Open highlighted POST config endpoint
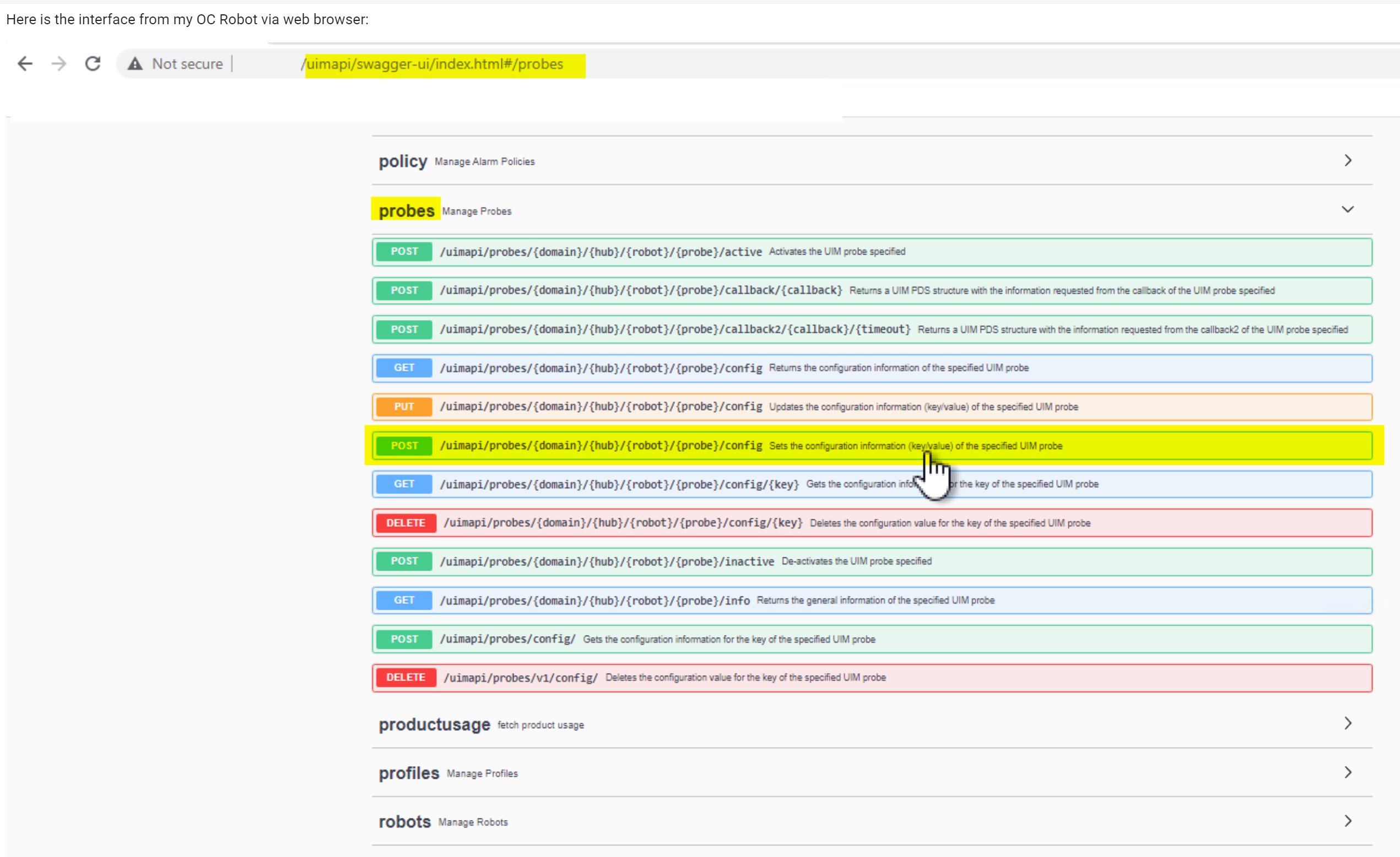The width and height of the screenshot is (1400, 857). pos(601,446)
